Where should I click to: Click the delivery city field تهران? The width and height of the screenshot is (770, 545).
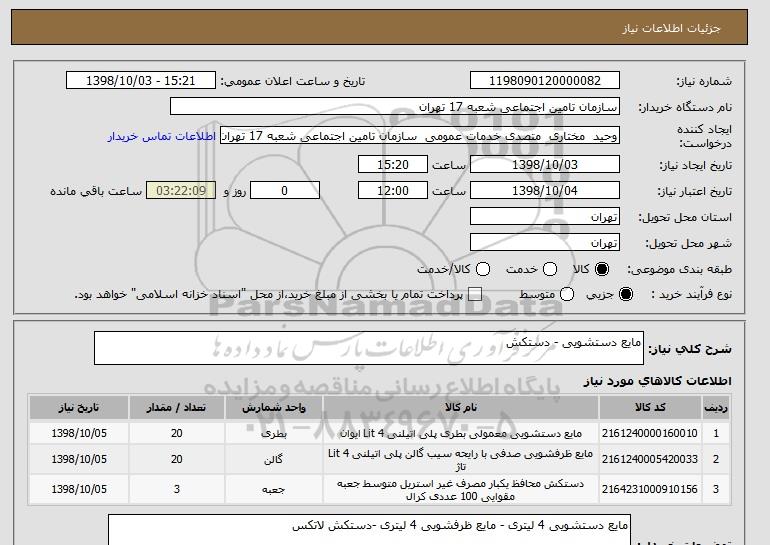point(545,243)
